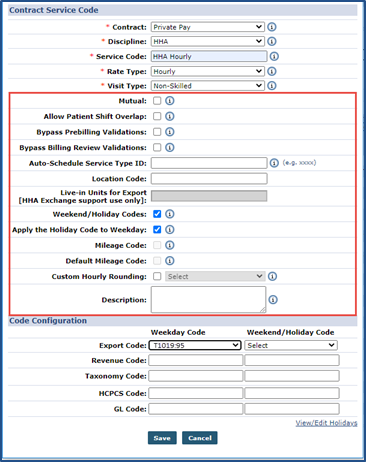The image size is (366, 462).
Task: Click the Weekday GL Code field
Action: tap(196, 409)
